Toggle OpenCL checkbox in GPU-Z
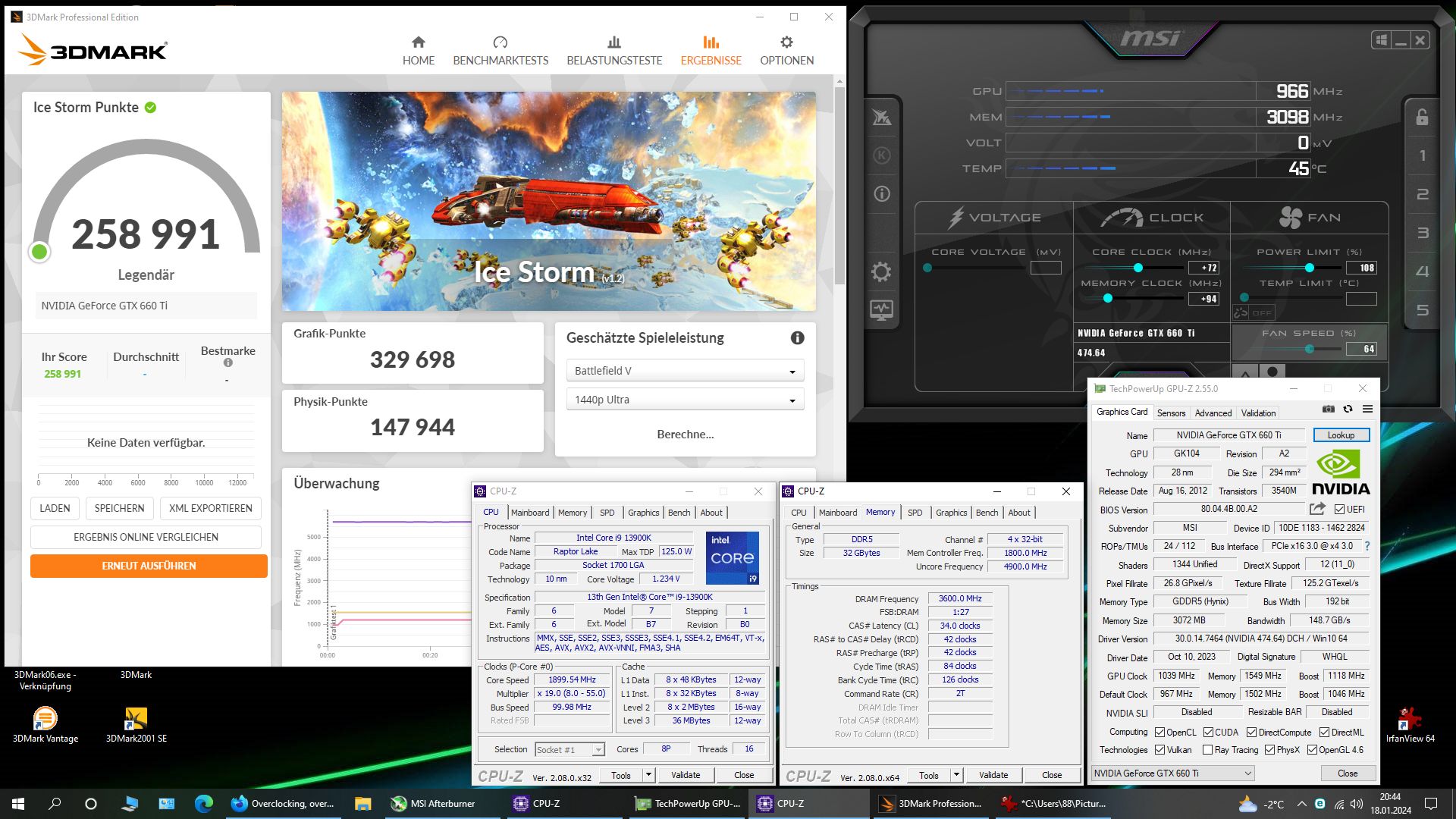This screenshot has height=819, width=1456. [x=1159, y=733]
